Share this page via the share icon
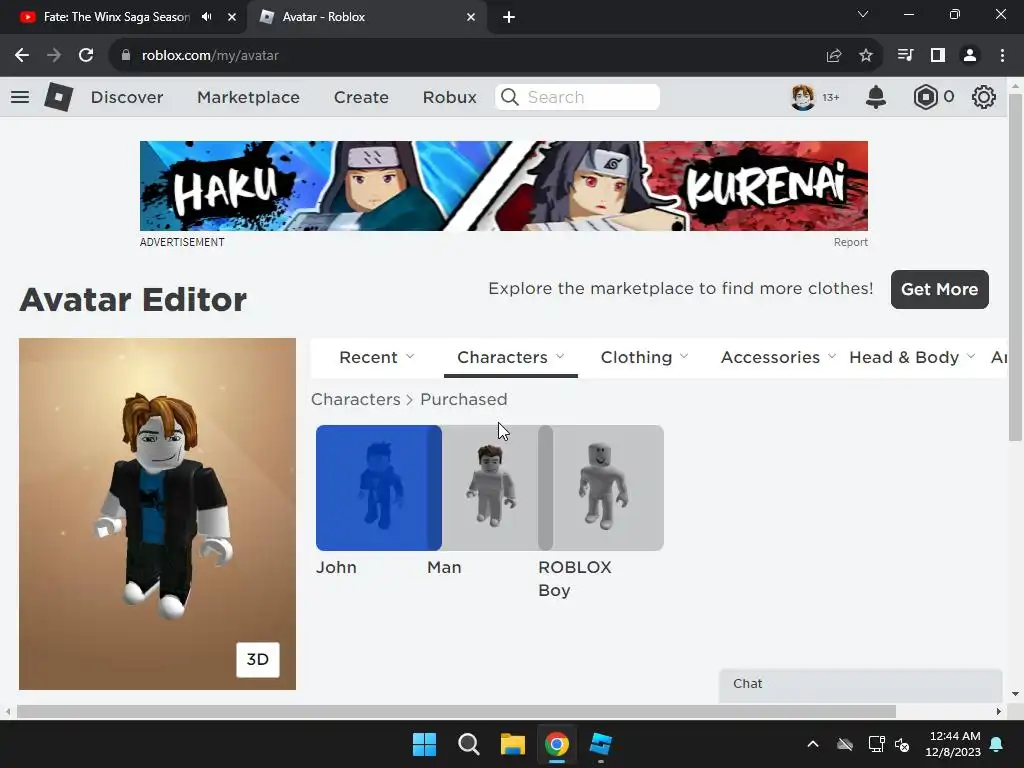 (x=834, y=56)
